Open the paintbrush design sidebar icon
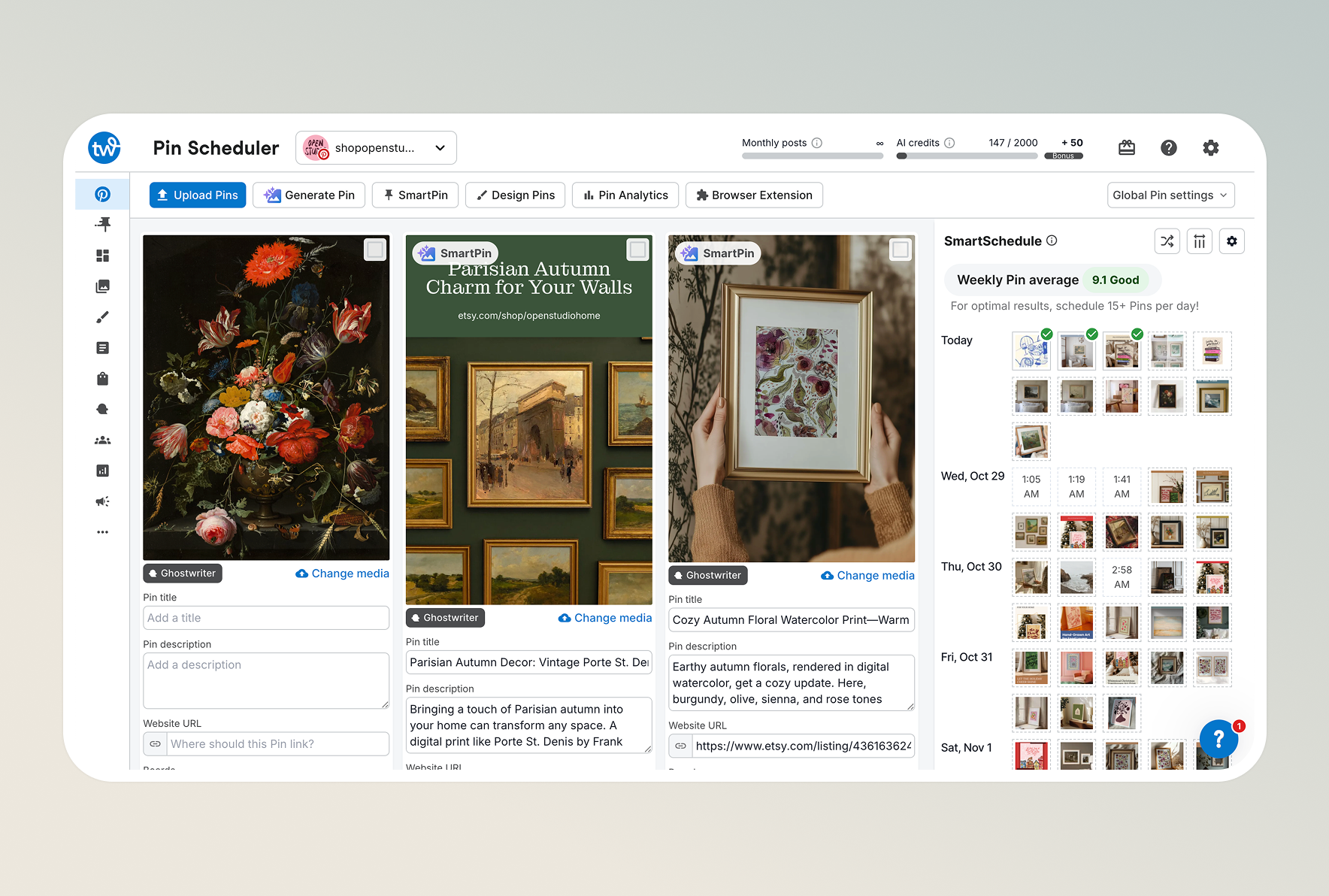Image resolution: width=1329 pixels, height=896 pixels. point(103,317)
